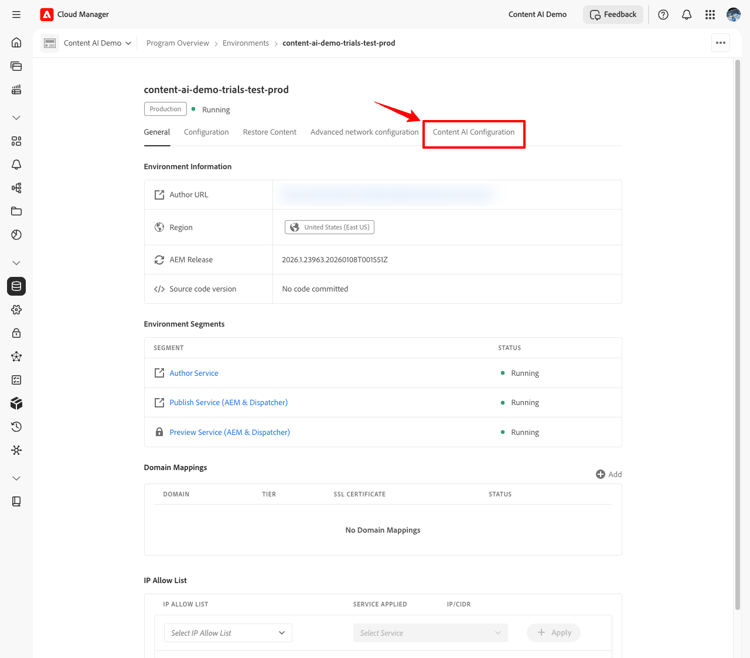
Task: Click the current breadcrumb content-ai-demo-trials-test-prod
Action: tap(339, 43)
